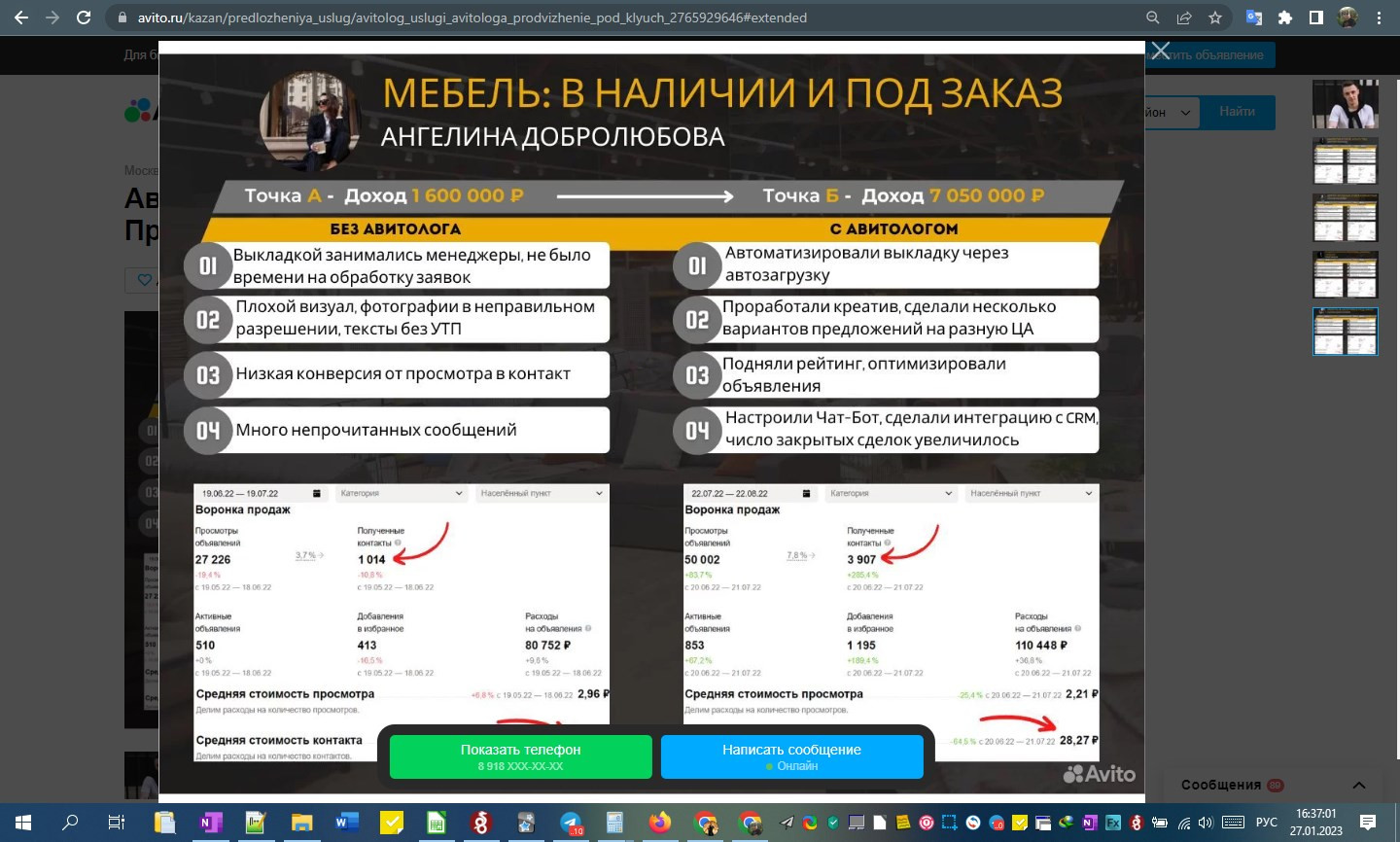Click the С АВИТОЛОГОМ column header

(x=893, y=229)
